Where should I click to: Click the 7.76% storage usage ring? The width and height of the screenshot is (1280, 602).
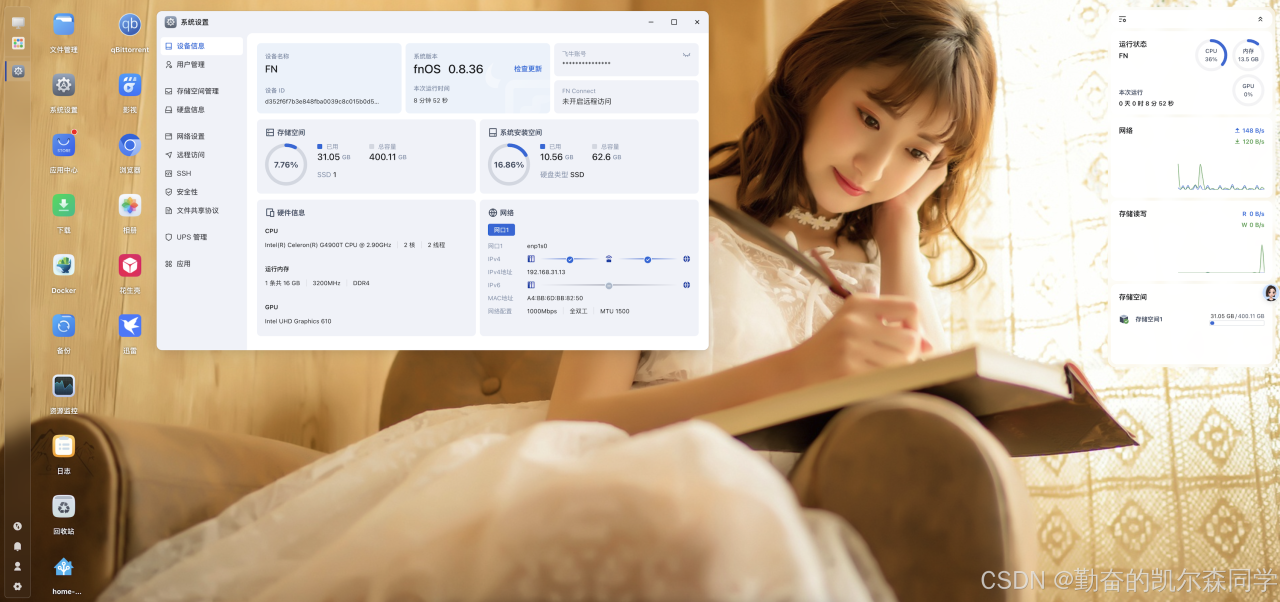pos(286,164)
